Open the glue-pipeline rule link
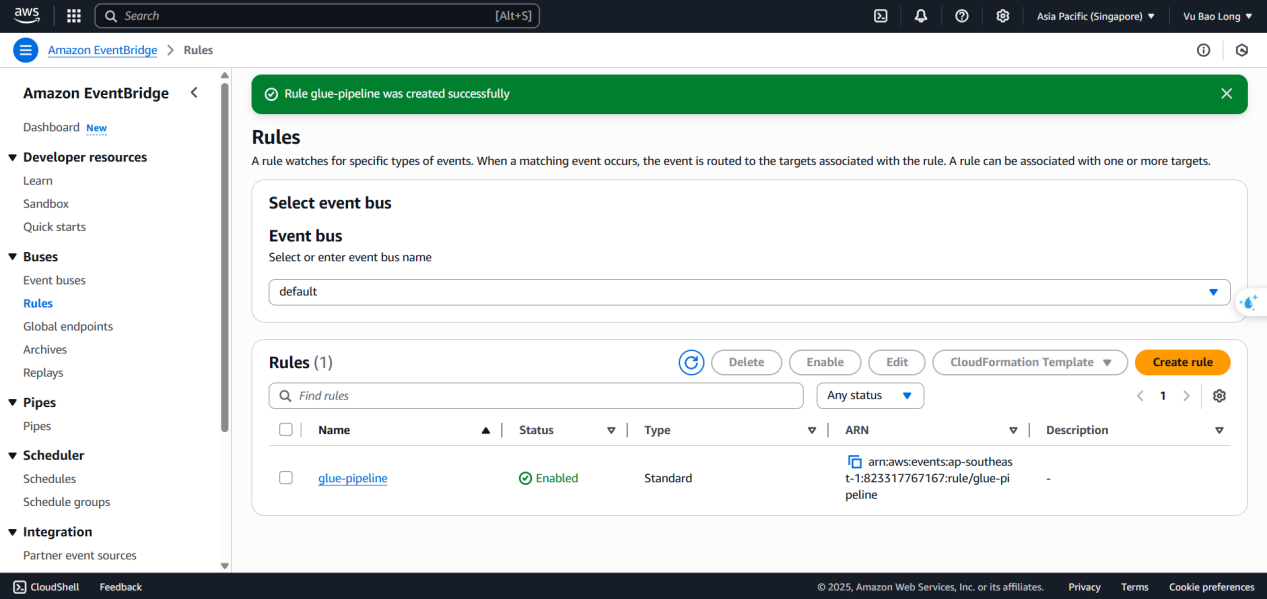 (x=353, y=478)
